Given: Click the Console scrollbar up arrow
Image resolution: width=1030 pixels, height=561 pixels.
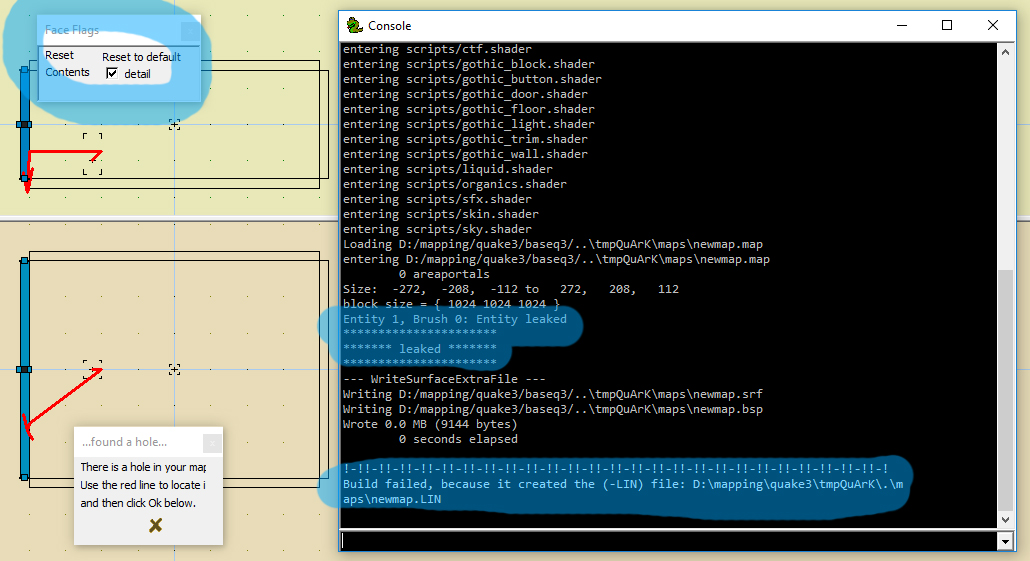Looking at the screenshot, I should click(x=1005, y=52).
